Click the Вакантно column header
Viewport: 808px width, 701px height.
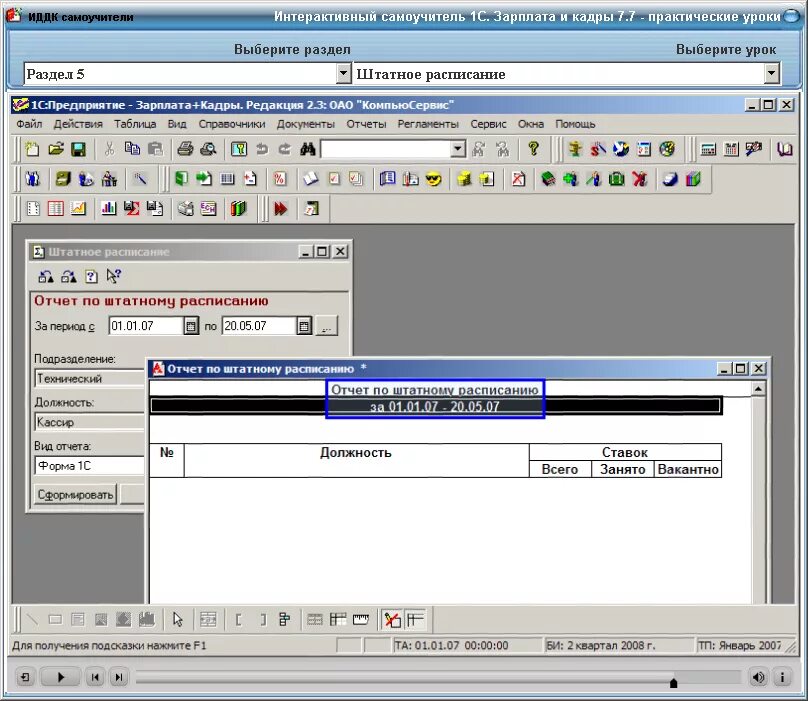click(x=688, y=470)
